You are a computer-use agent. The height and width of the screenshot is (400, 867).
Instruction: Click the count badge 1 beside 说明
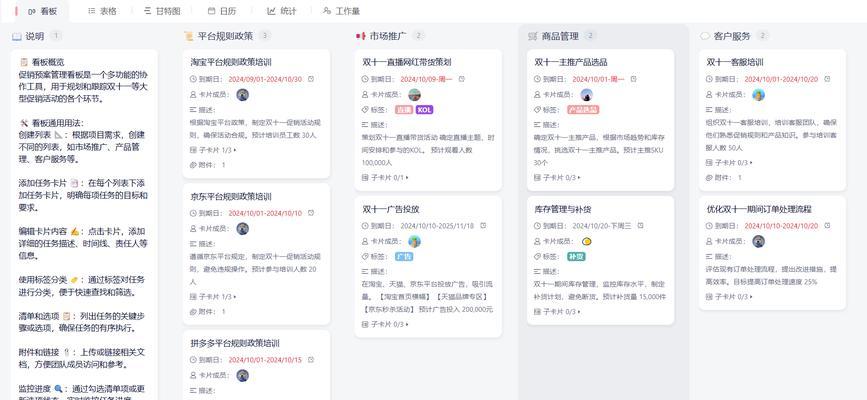click(56, 36)
